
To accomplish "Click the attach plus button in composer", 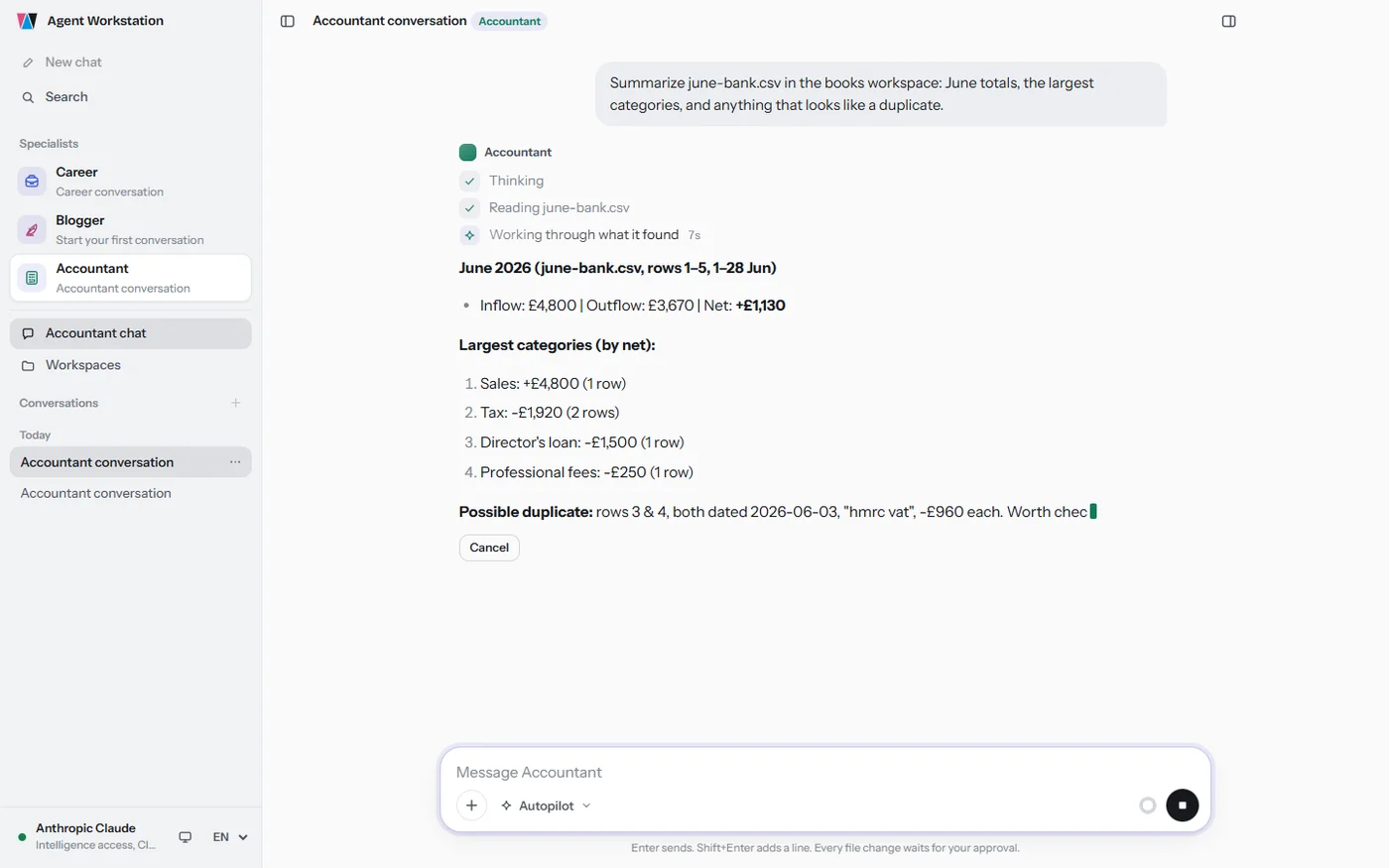I will coord(471,806).
